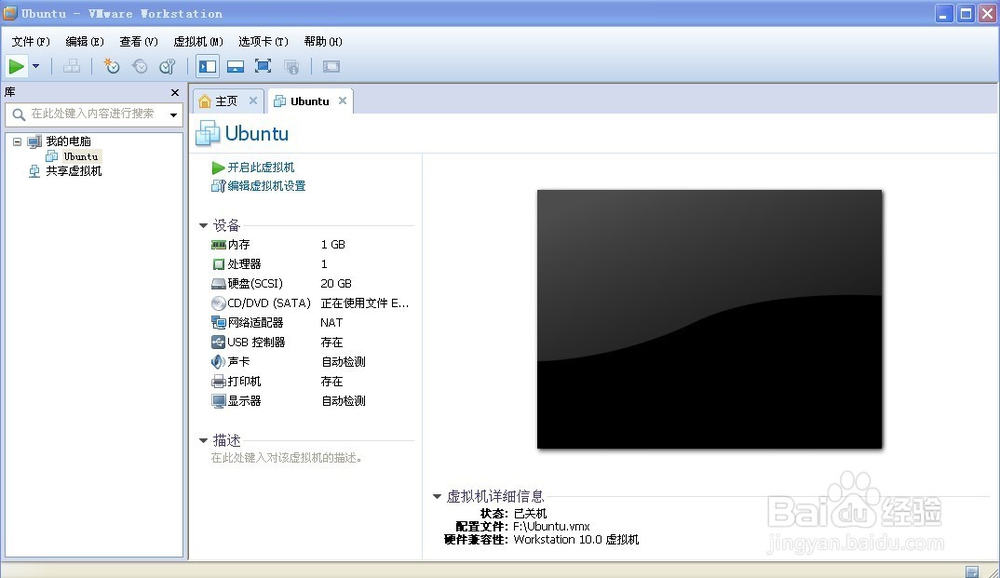Click the black VM screen preview thumbnail

pyautogui.click(x=709, y=319)
